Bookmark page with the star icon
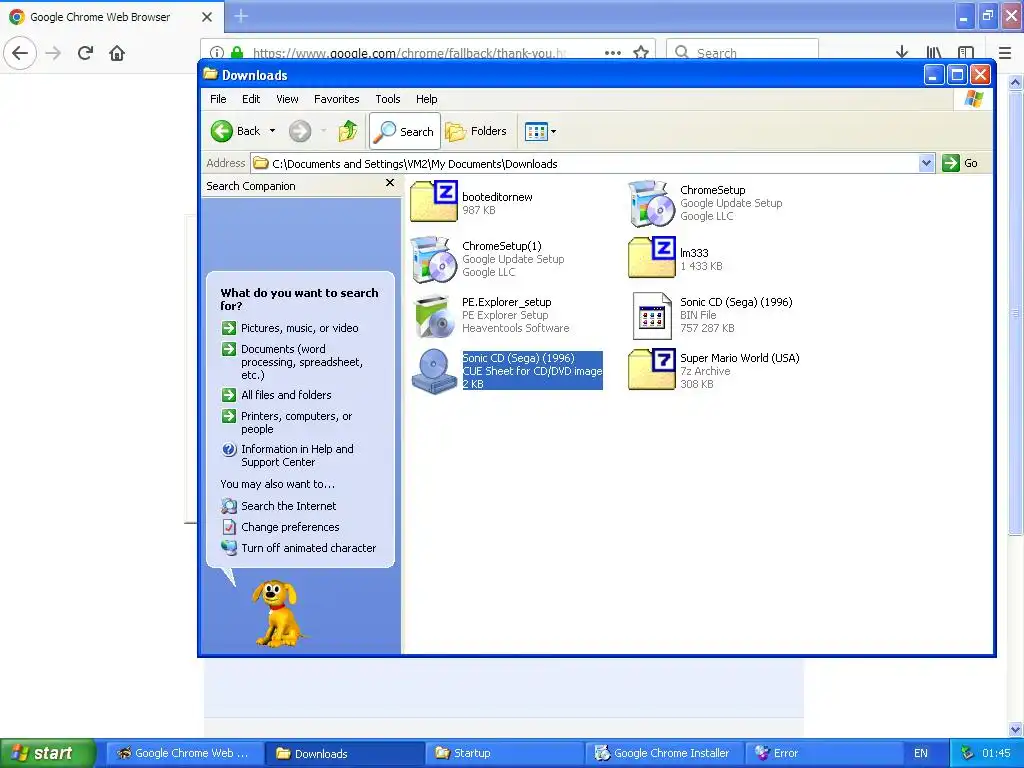 [641, 53]
